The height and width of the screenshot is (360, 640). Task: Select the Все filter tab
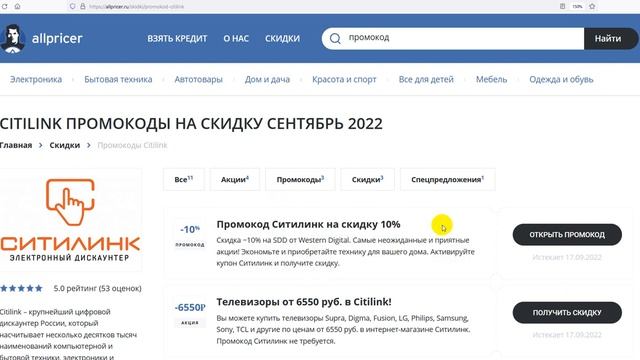[x=184, y=180]
